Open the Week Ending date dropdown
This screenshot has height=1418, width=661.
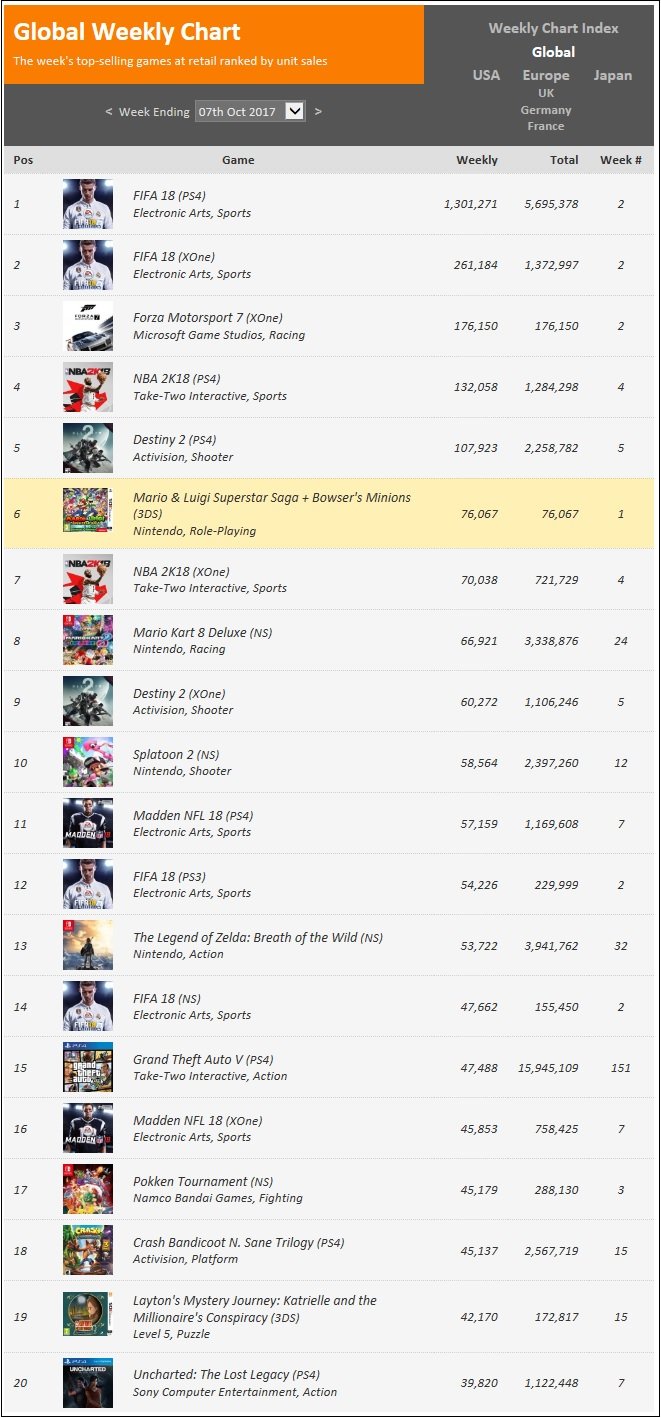pyautogui.click(x=249, y=111)
